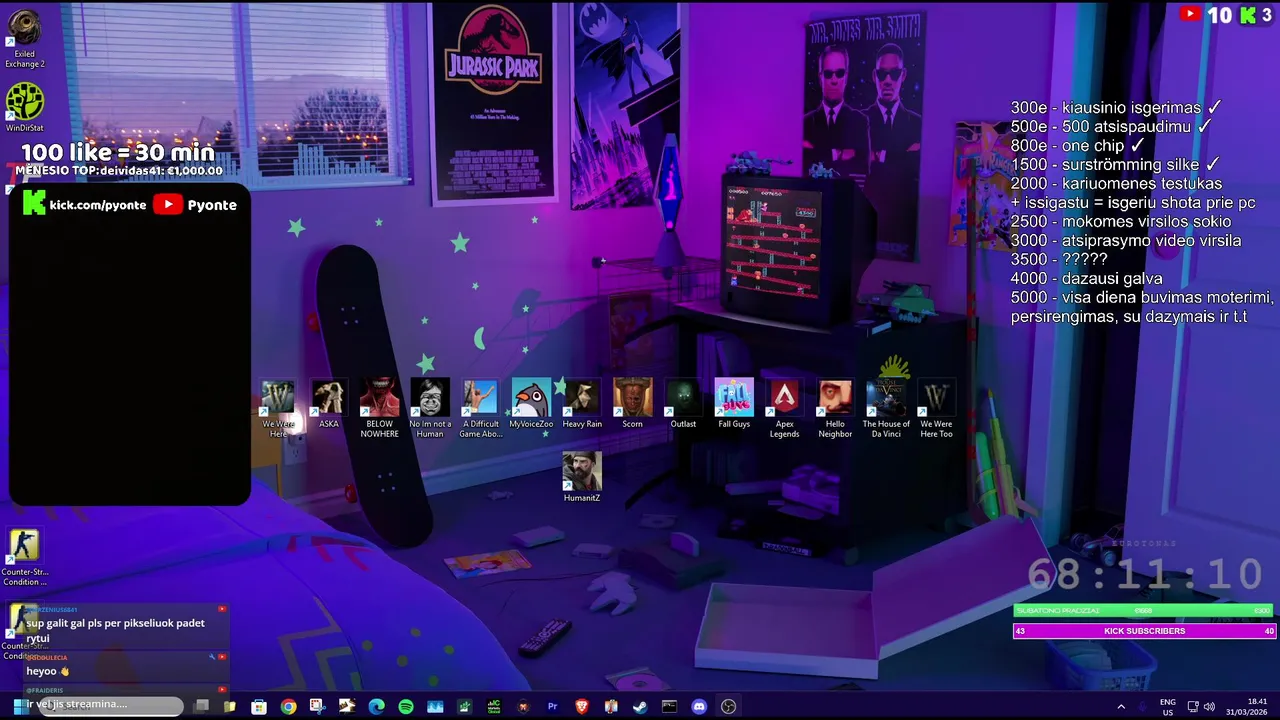Select the Outlast desktop shortcut
The height and width of the screenshot is (720, 1280).
pyautogui.click(x=683, y=404)
